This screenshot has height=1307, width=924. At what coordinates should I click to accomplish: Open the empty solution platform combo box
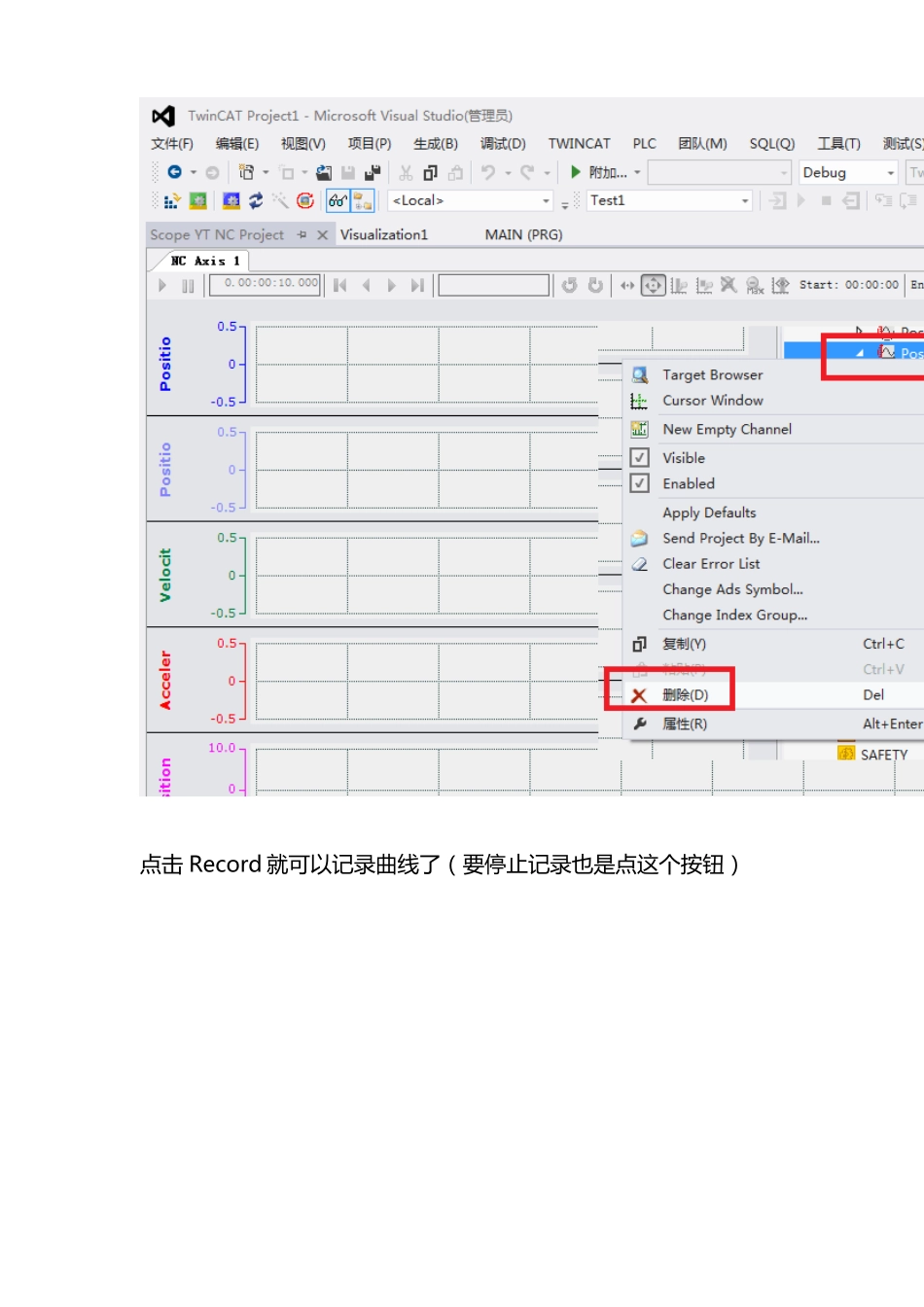pyautogui.click(x=720, y=172)
